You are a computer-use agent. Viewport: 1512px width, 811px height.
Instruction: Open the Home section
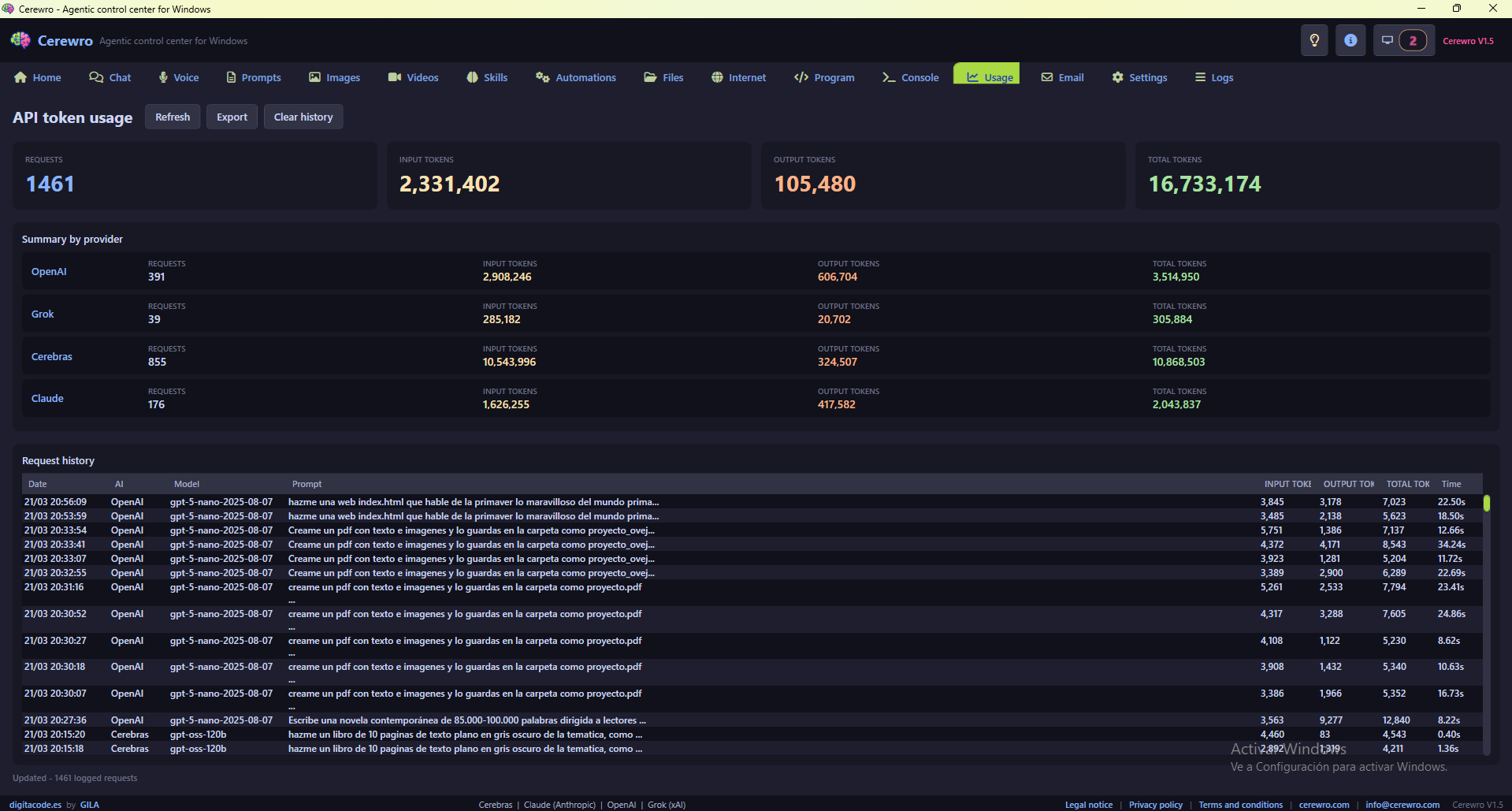37,77
